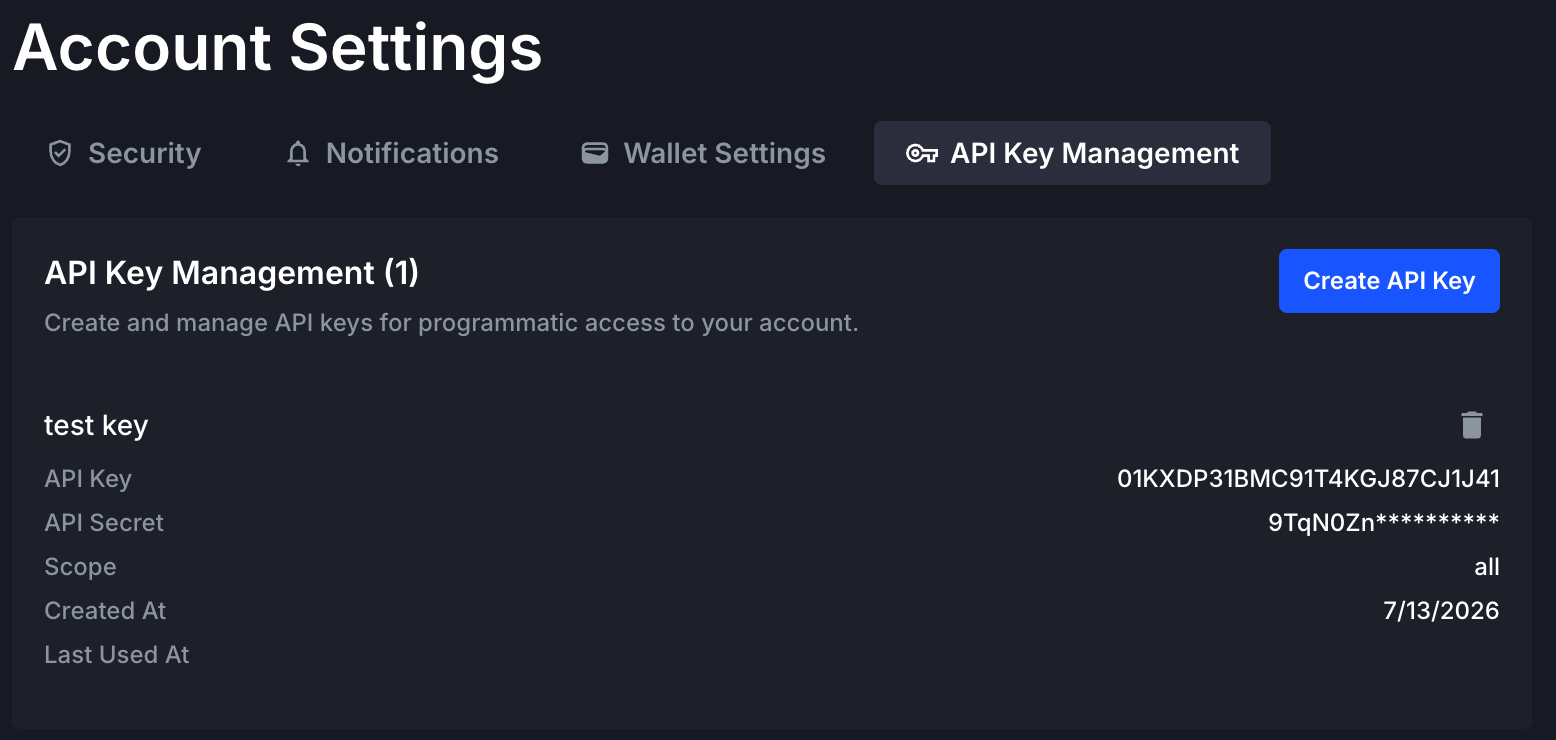Image resolution: width=1556 pixels, height=740 pixels.
Task: Click the "Created At" label
Action: pyautogui.click(x=105, y=611)
